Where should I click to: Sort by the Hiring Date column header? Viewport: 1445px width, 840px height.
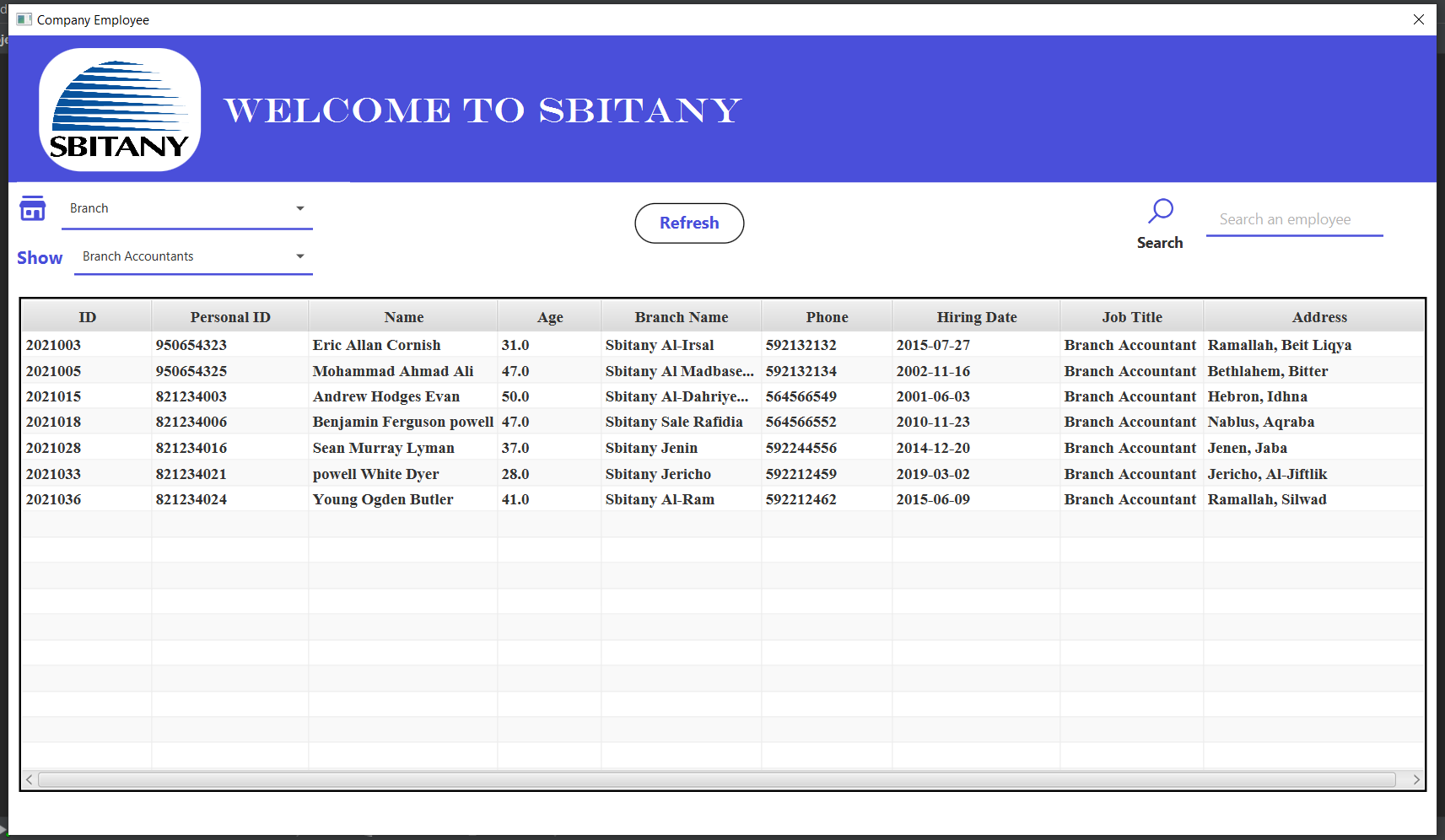coord(976,317)
